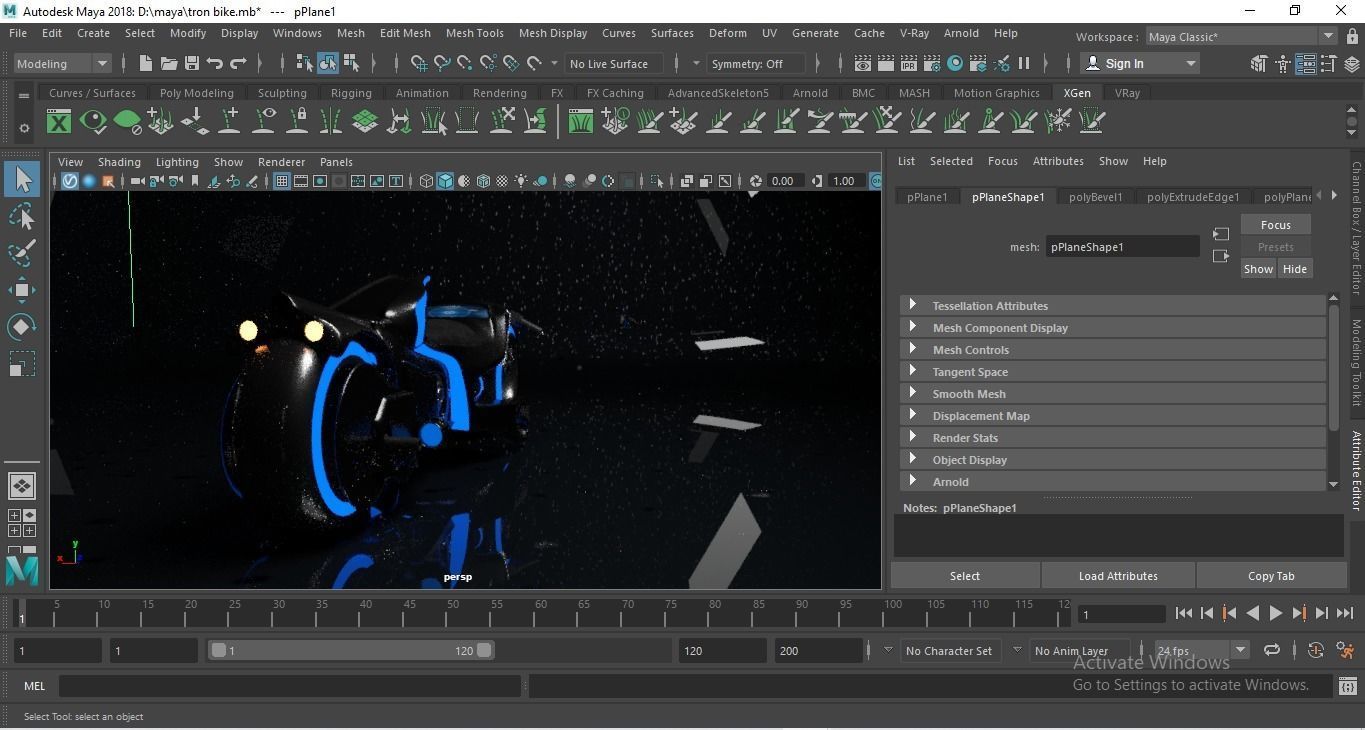Switch to the Arnold shelf tab

tap(810, 93)
